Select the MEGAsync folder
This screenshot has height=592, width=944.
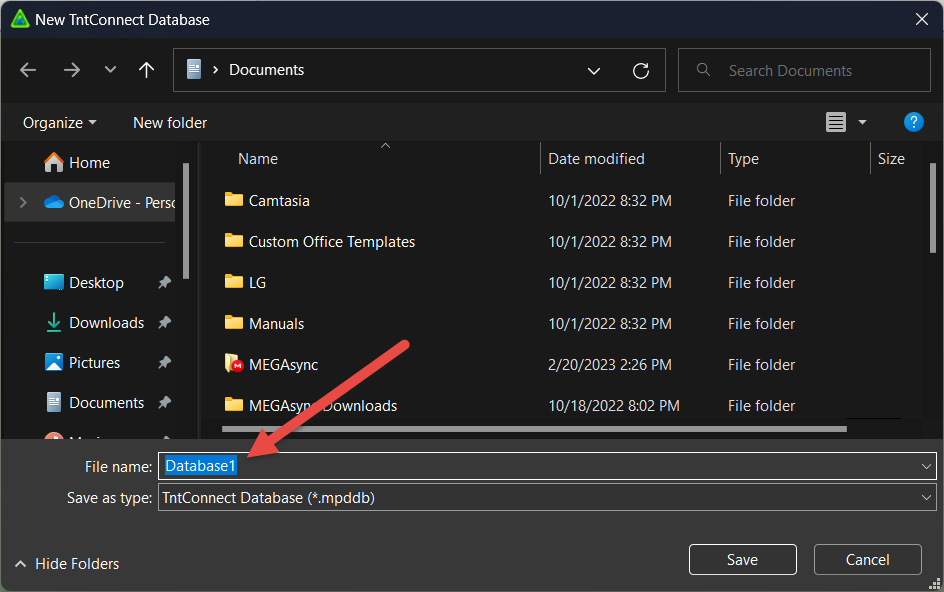pyautogui.click(x=284, y=364)
